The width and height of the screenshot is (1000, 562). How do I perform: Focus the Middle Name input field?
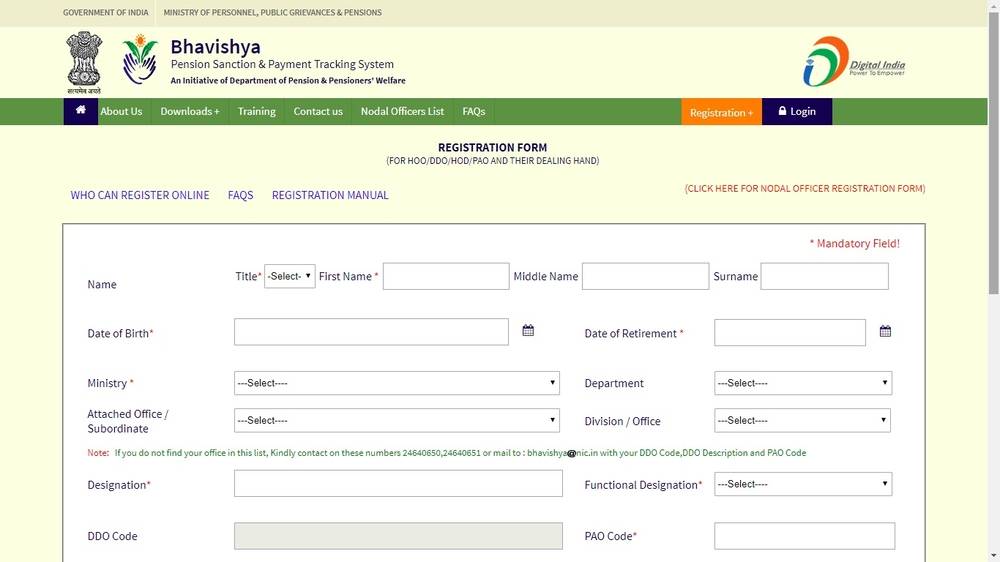point(645,276)
